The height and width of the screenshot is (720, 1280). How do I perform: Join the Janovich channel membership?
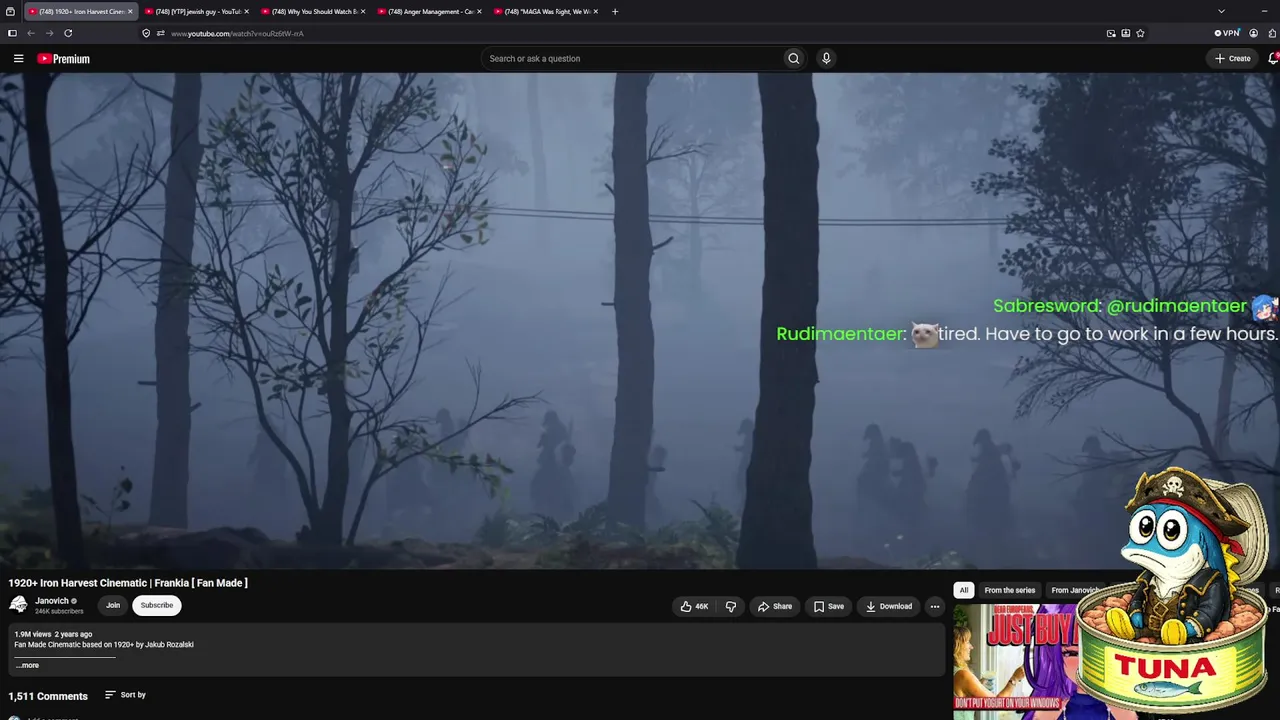click(113, 605)
